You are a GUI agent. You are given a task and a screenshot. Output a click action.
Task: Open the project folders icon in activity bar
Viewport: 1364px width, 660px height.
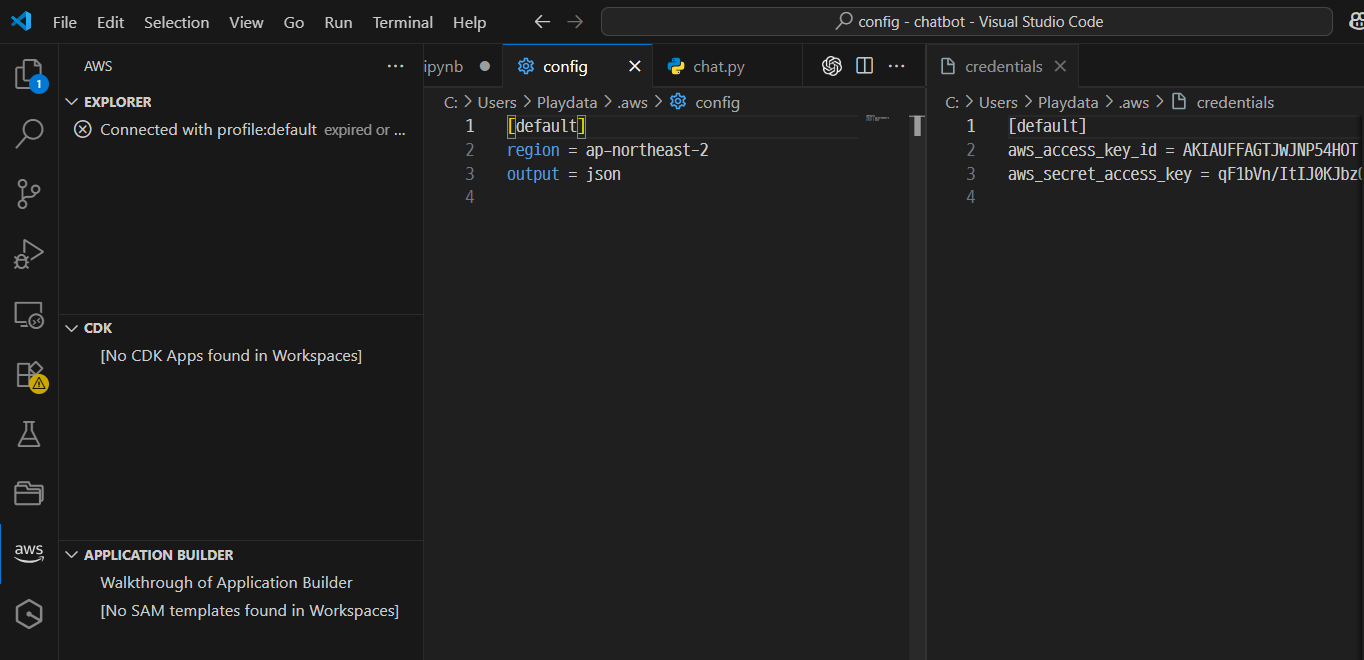pos(29,493)
